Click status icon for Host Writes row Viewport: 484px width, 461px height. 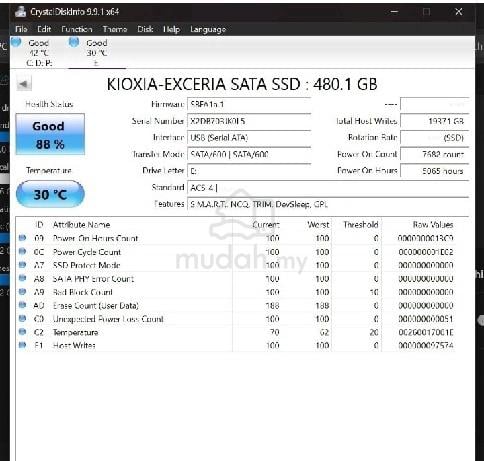(22, 345)
